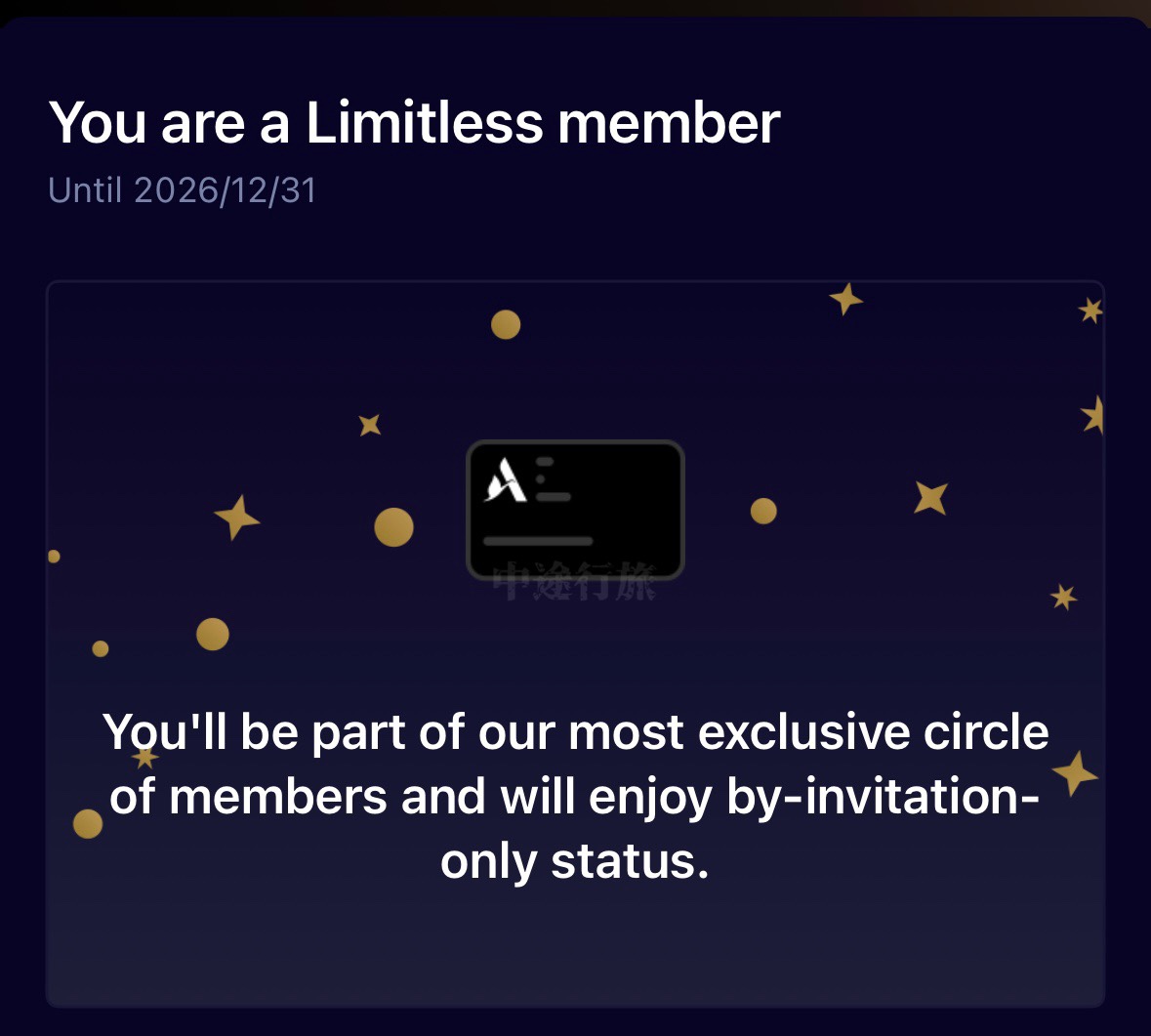Image resolution: width=1151 pixels, height=1036 pixels.
Task: Click the faint Chinese watermark under the card
Action: [574, 582]
